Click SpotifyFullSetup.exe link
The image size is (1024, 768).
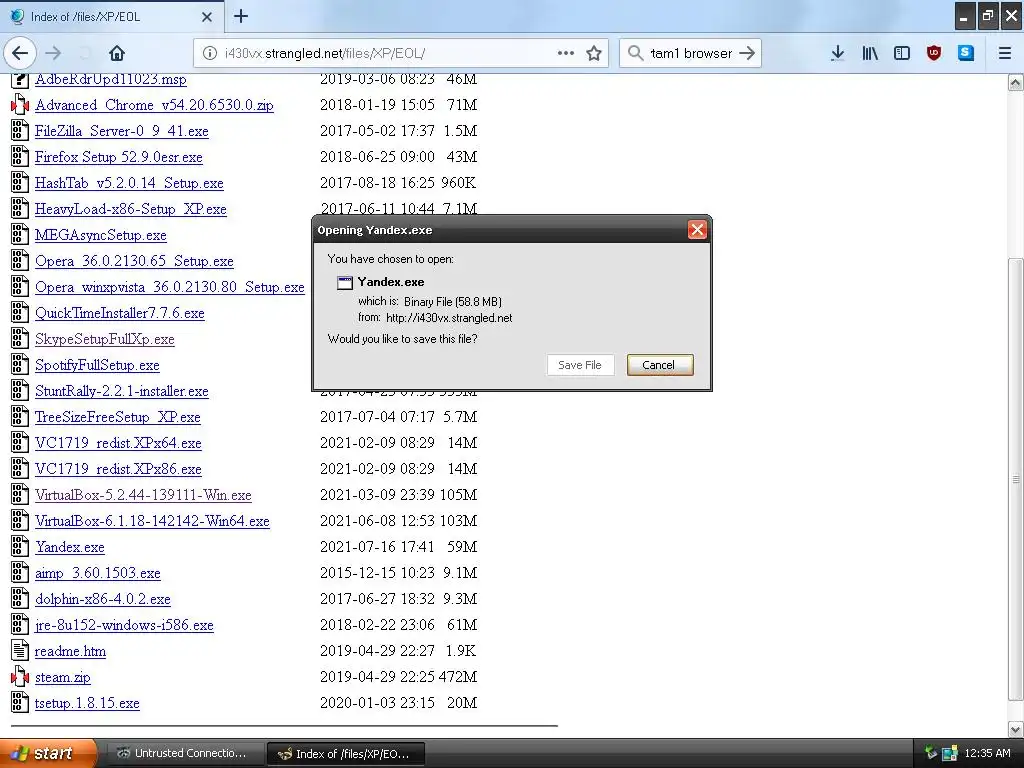97,366
